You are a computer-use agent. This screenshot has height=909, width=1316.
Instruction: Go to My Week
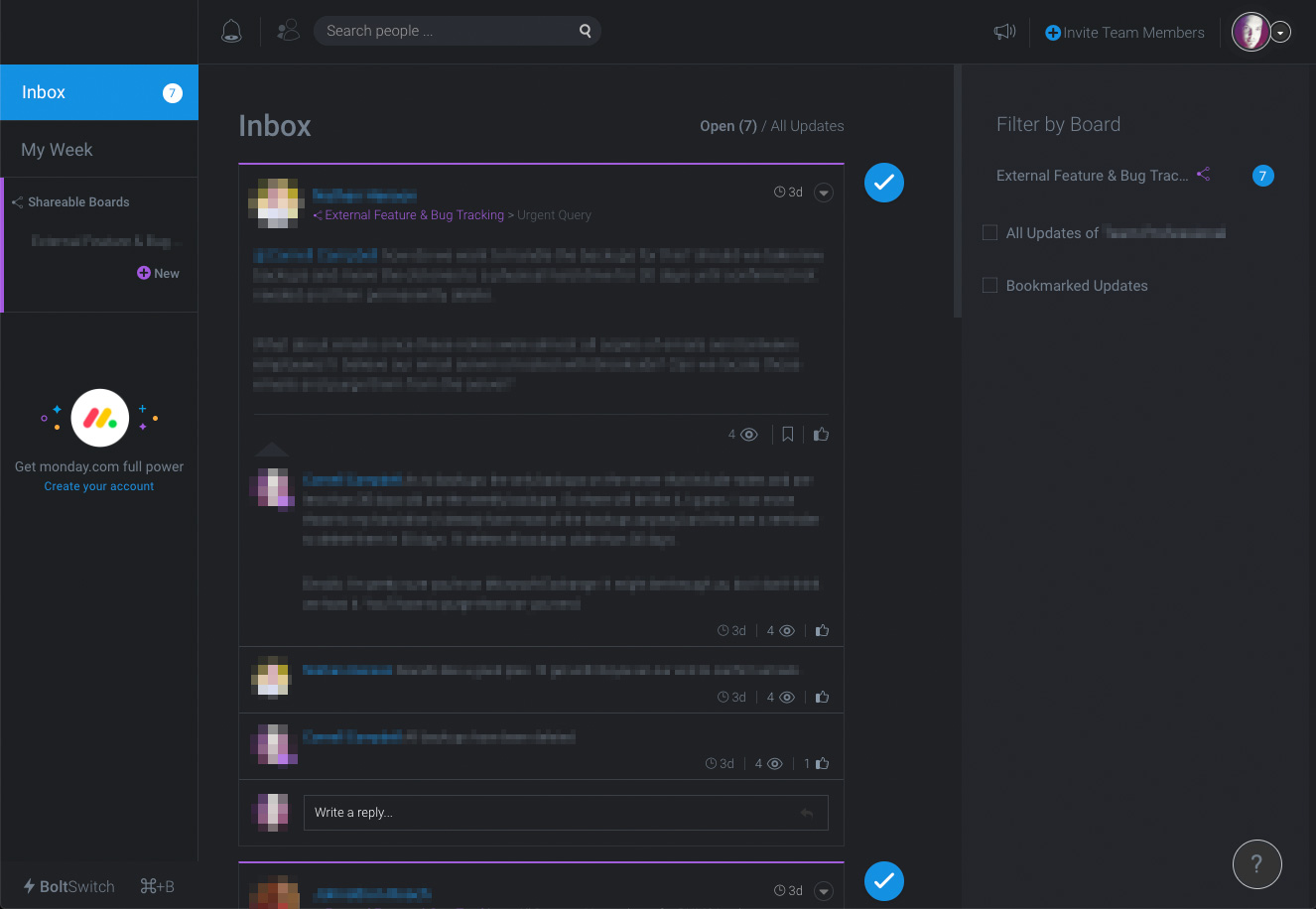[x=56, y=149]
